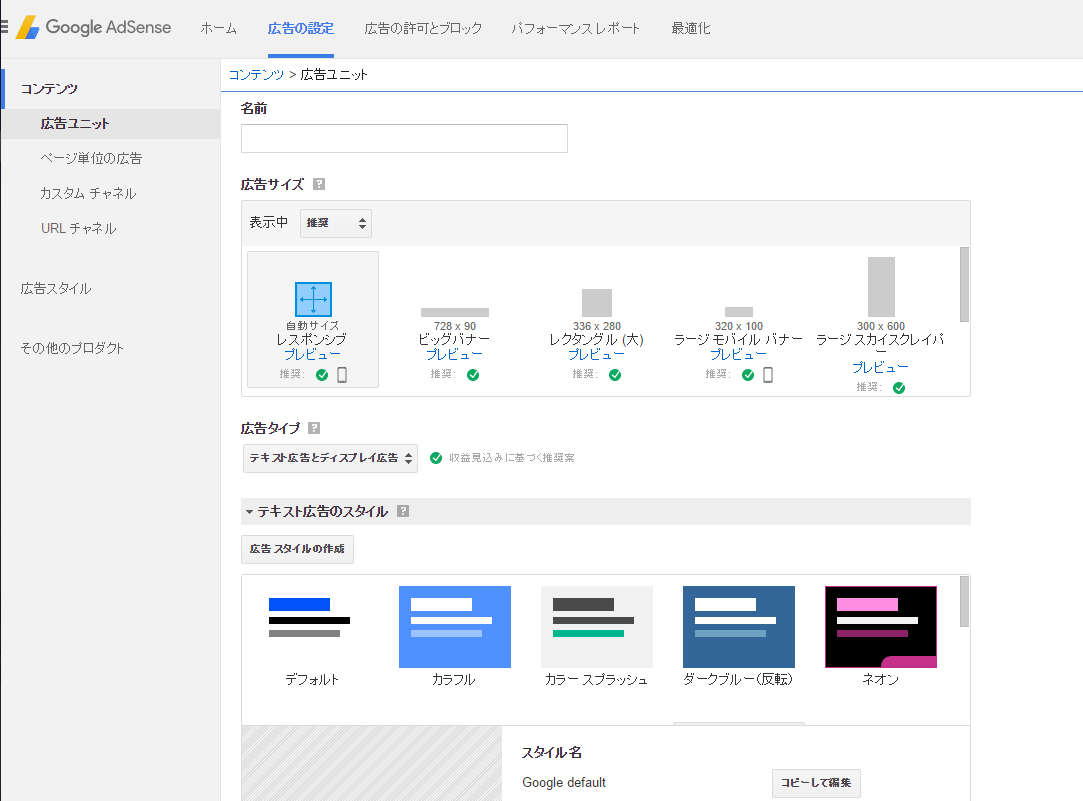Click green check under ラージスカイスクレイパー
The height and width of the screenshot is (801, 1083).
click(x=899, y=388)
